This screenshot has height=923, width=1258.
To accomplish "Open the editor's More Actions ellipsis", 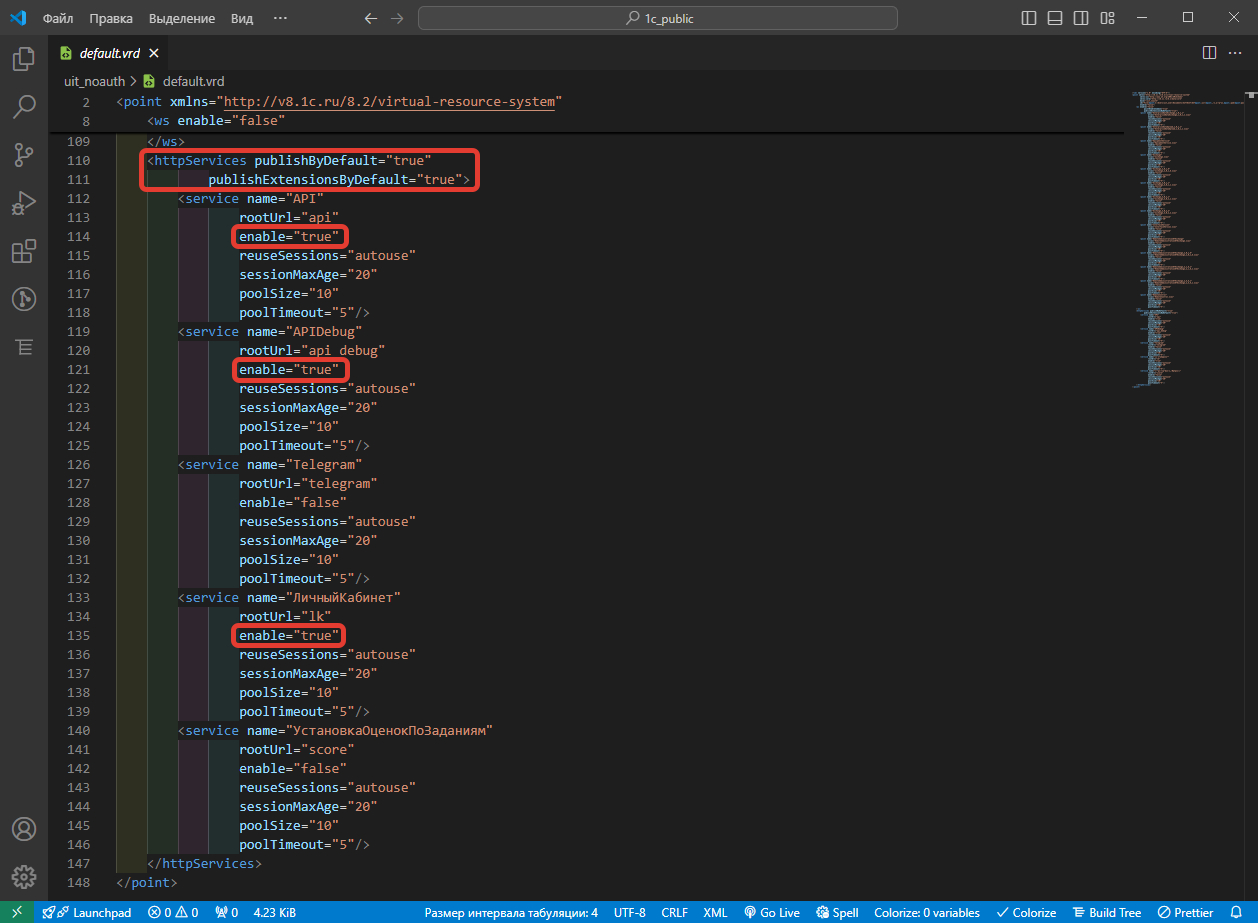I will (1236, 53).
